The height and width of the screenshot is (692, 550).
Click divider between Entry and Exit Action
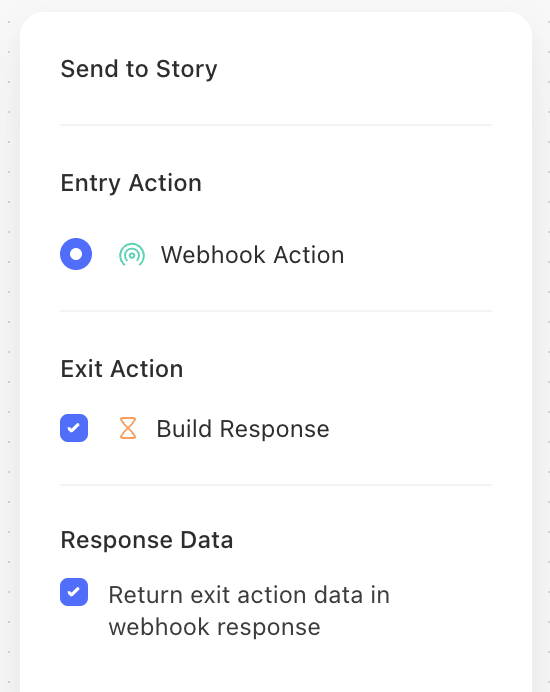[276, 311]
